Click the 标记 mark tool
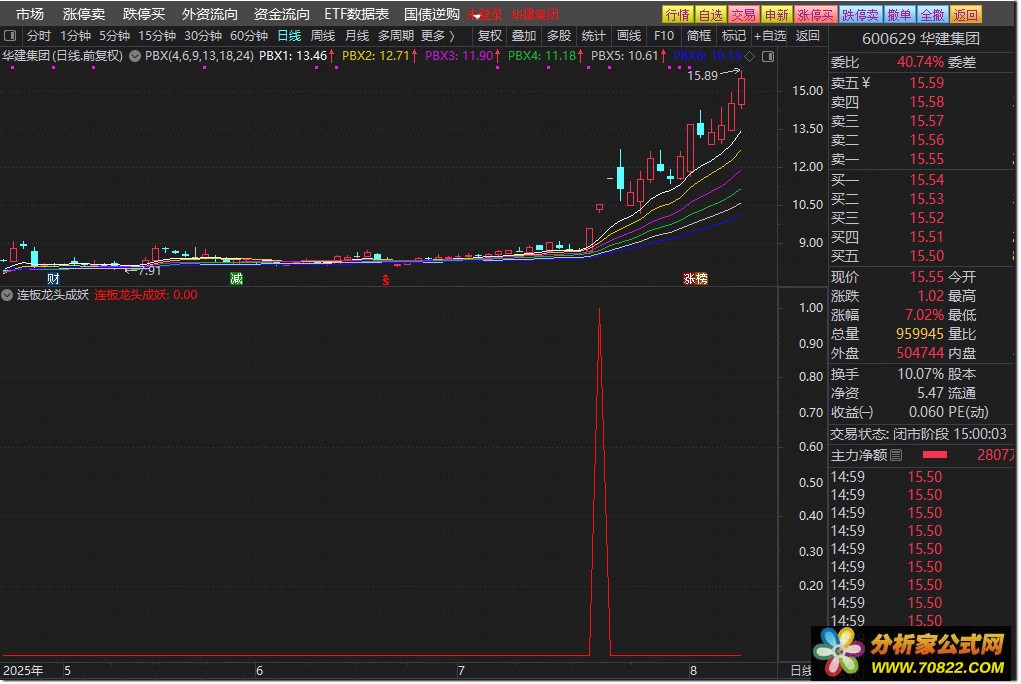The width and height of the screenshot is (1021, 684). 734,36
